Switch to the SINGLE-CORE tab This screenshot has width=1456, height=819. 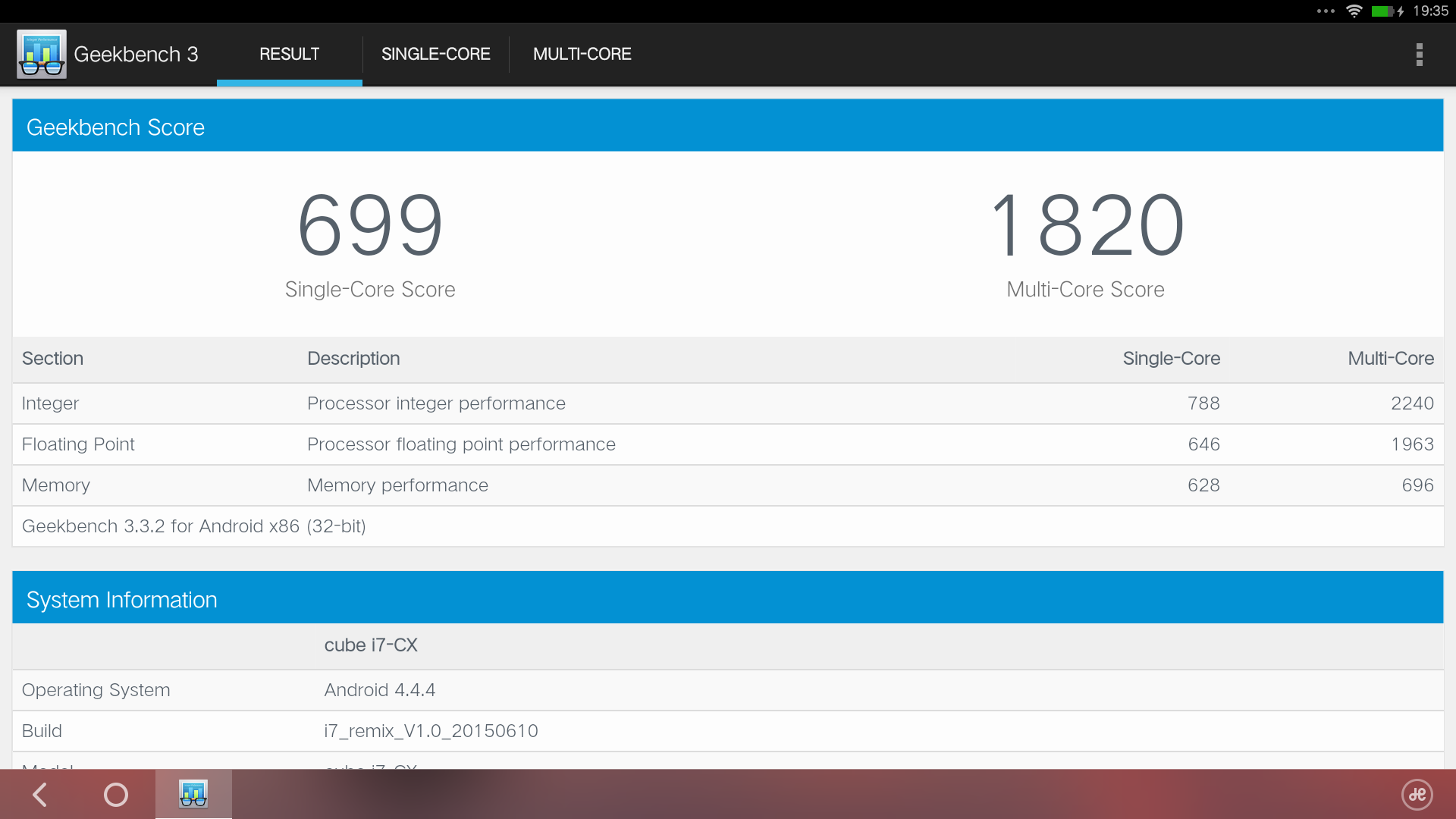(435, 55)
